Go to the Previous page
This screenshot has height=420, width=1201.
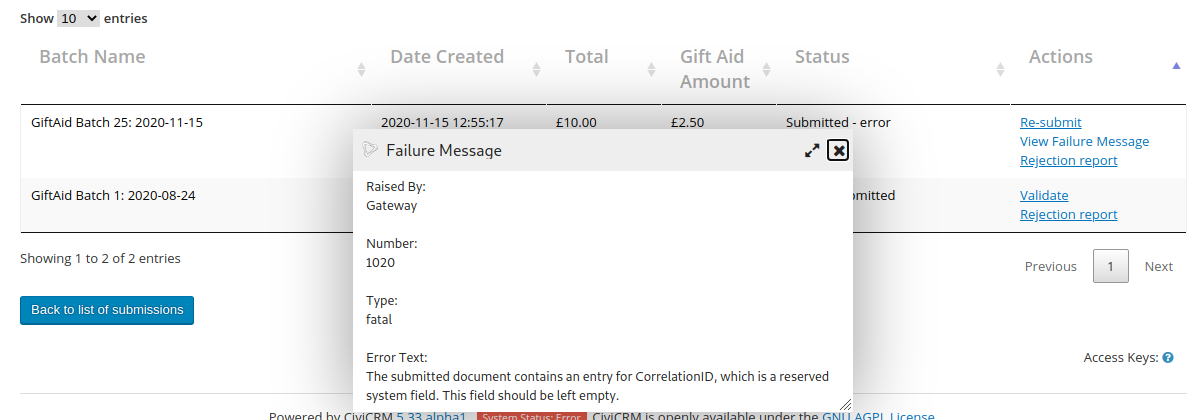(x=1050, y=267)
